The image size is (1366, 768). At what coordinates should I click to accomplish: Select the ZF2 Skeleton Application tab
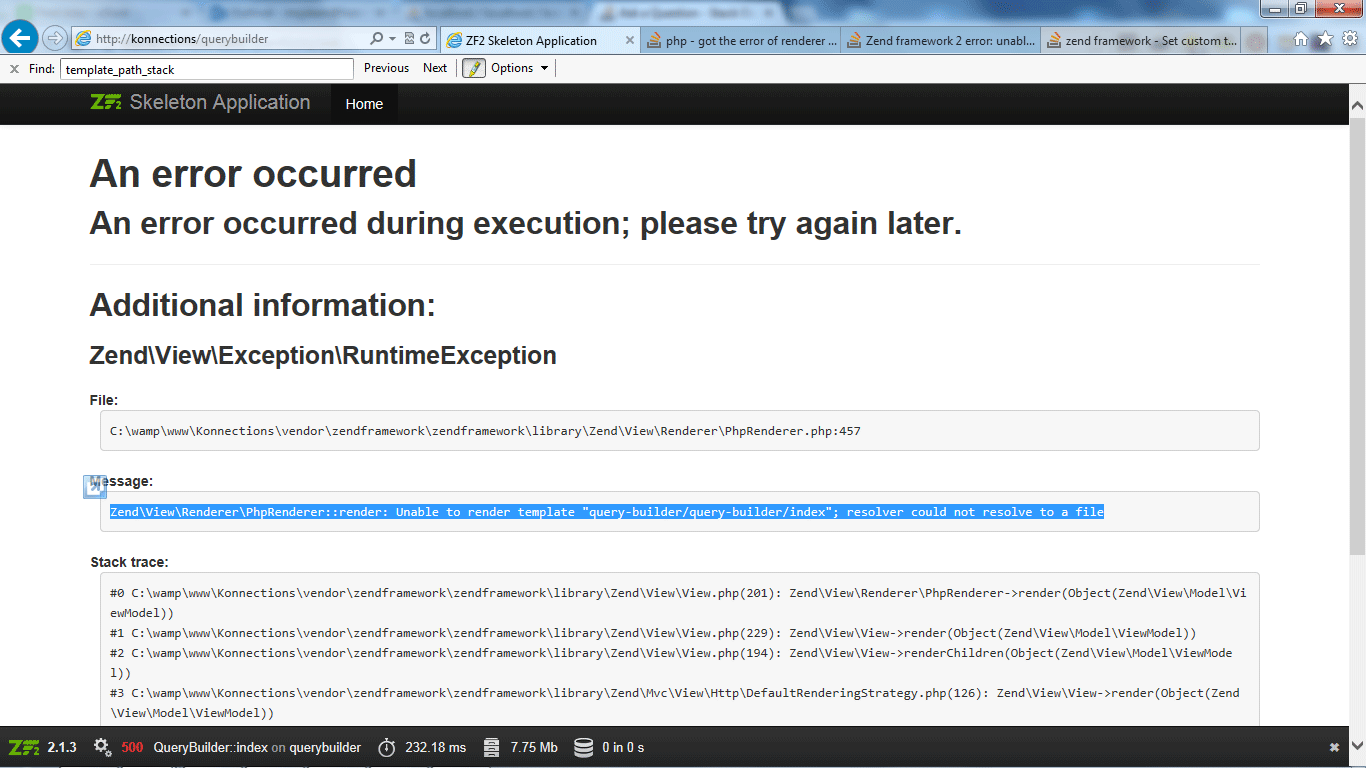pos(532,41)
